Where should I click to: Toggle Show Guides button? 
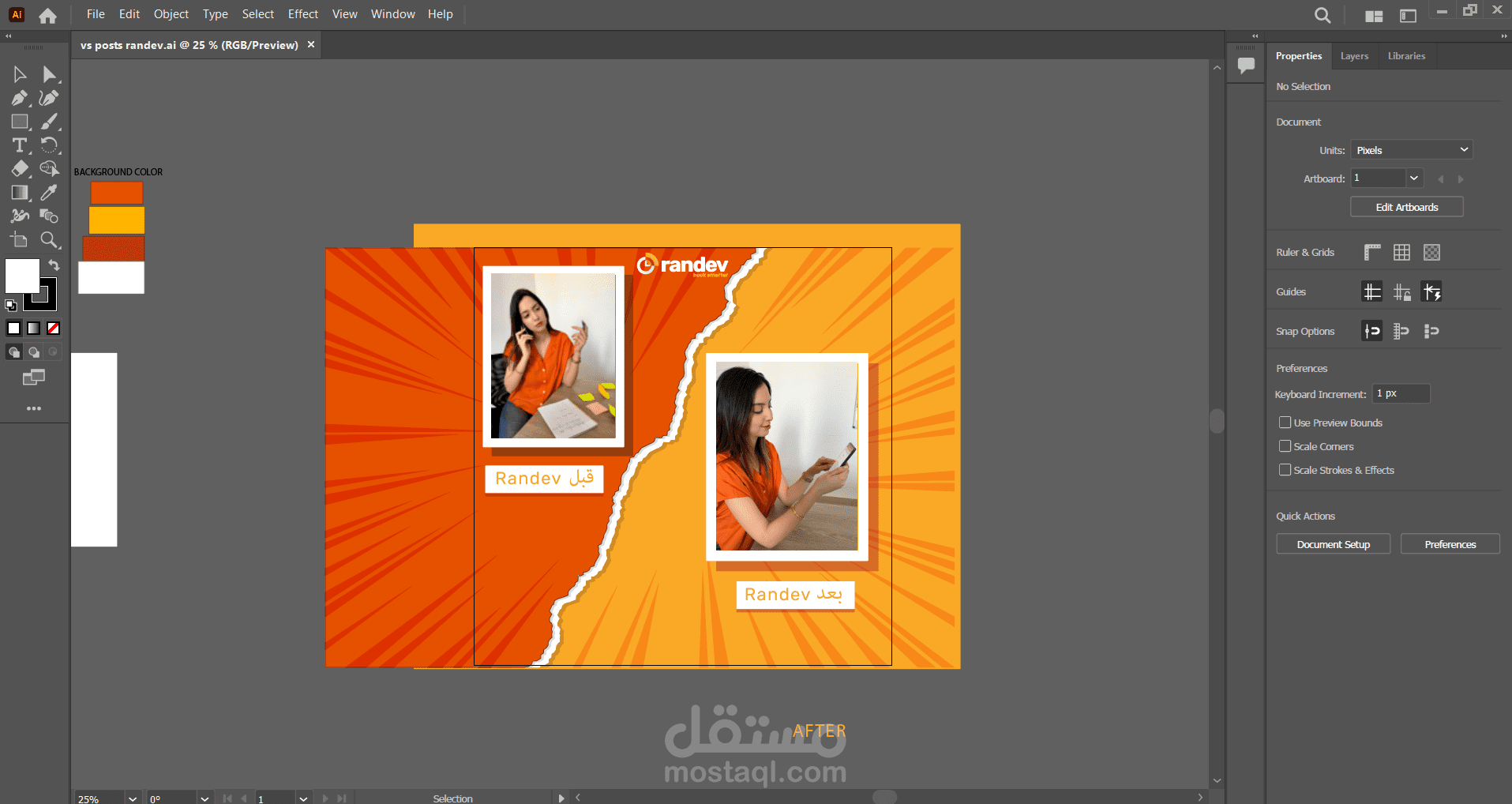pos(1372,292)
